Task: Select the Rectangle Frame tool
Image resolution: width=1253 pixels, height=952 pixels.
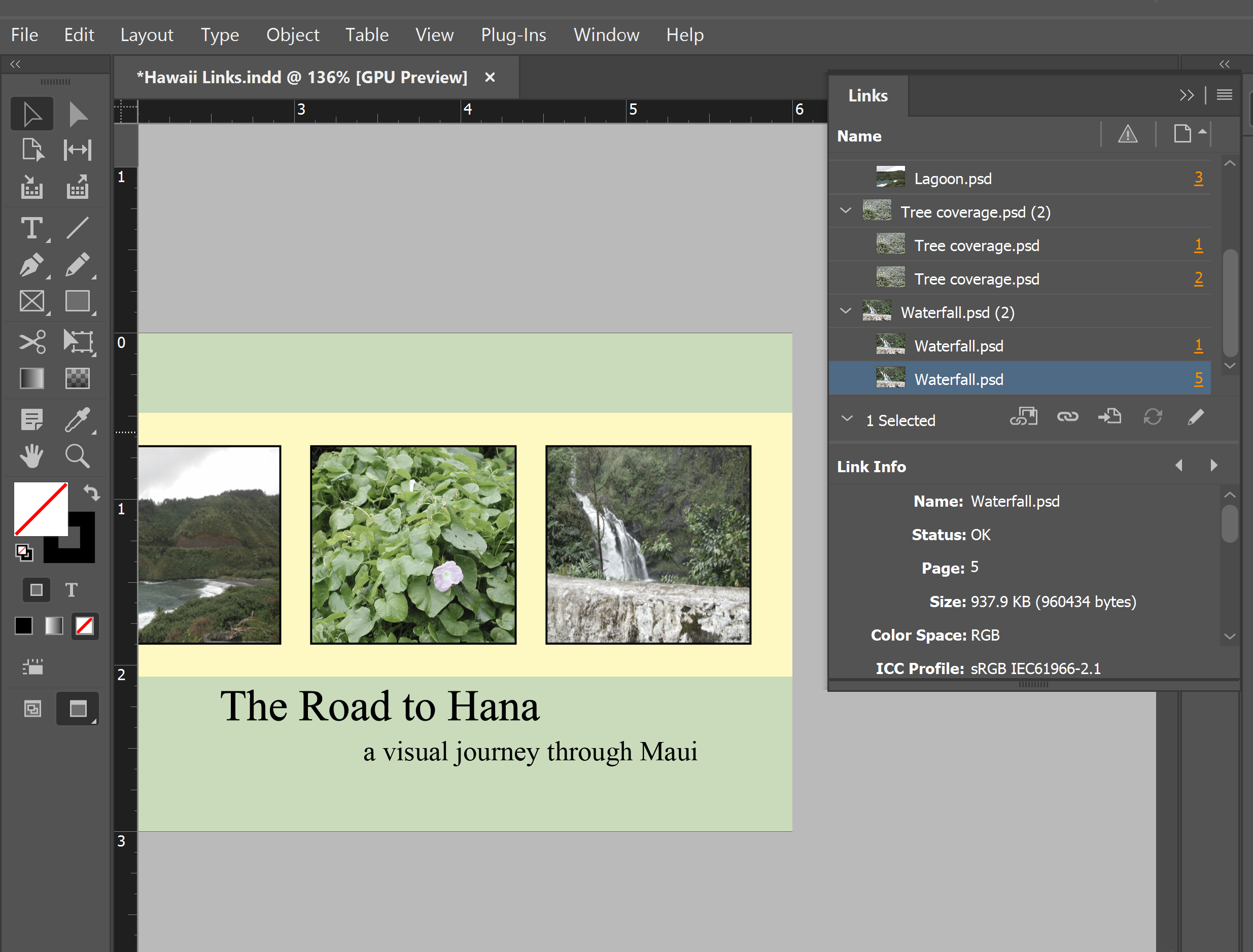Action: point(32,301)
